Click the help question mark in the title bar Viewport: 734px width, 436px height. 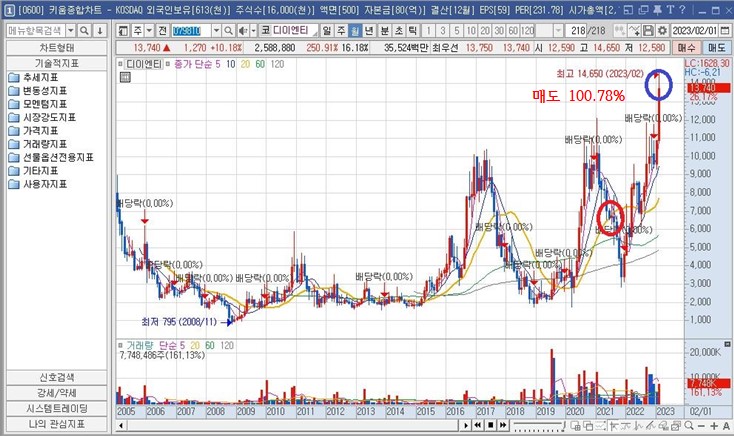682,9
